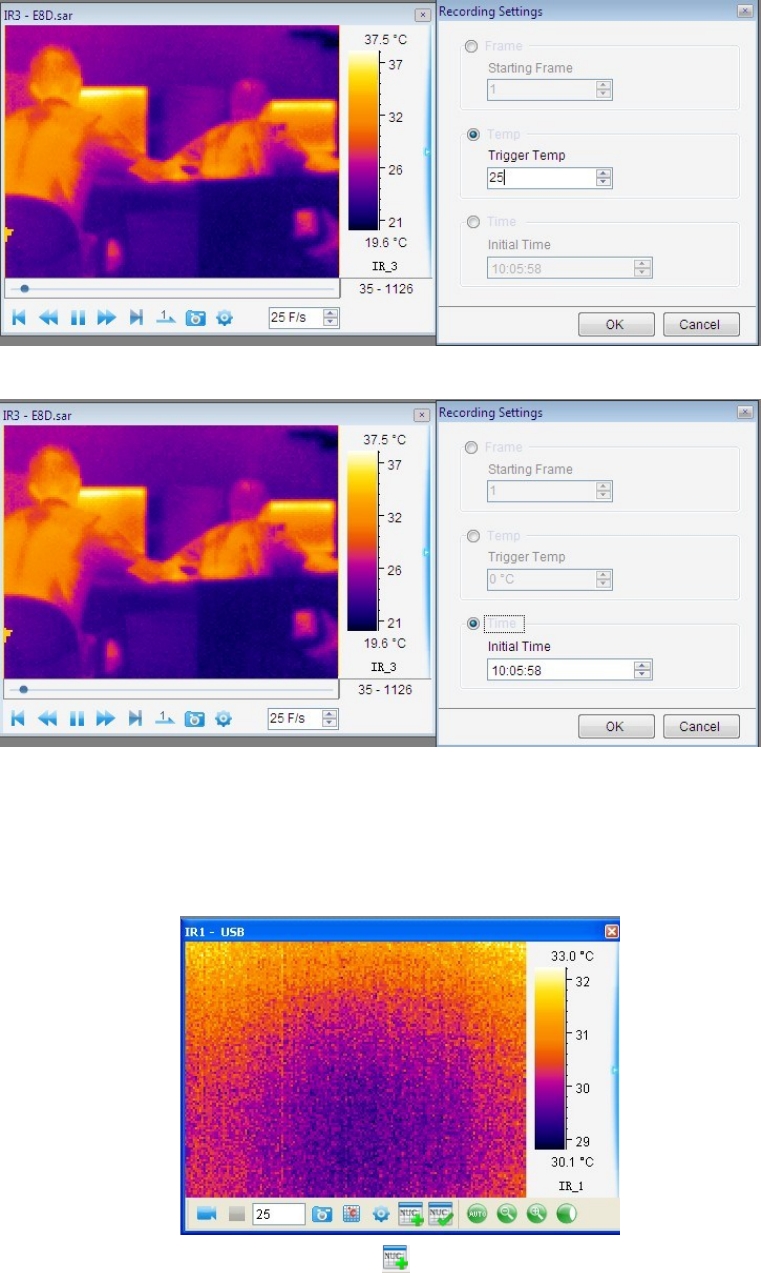Rewind IR3 player beside the Temp-enabled dialog

[x=48, y=318]
